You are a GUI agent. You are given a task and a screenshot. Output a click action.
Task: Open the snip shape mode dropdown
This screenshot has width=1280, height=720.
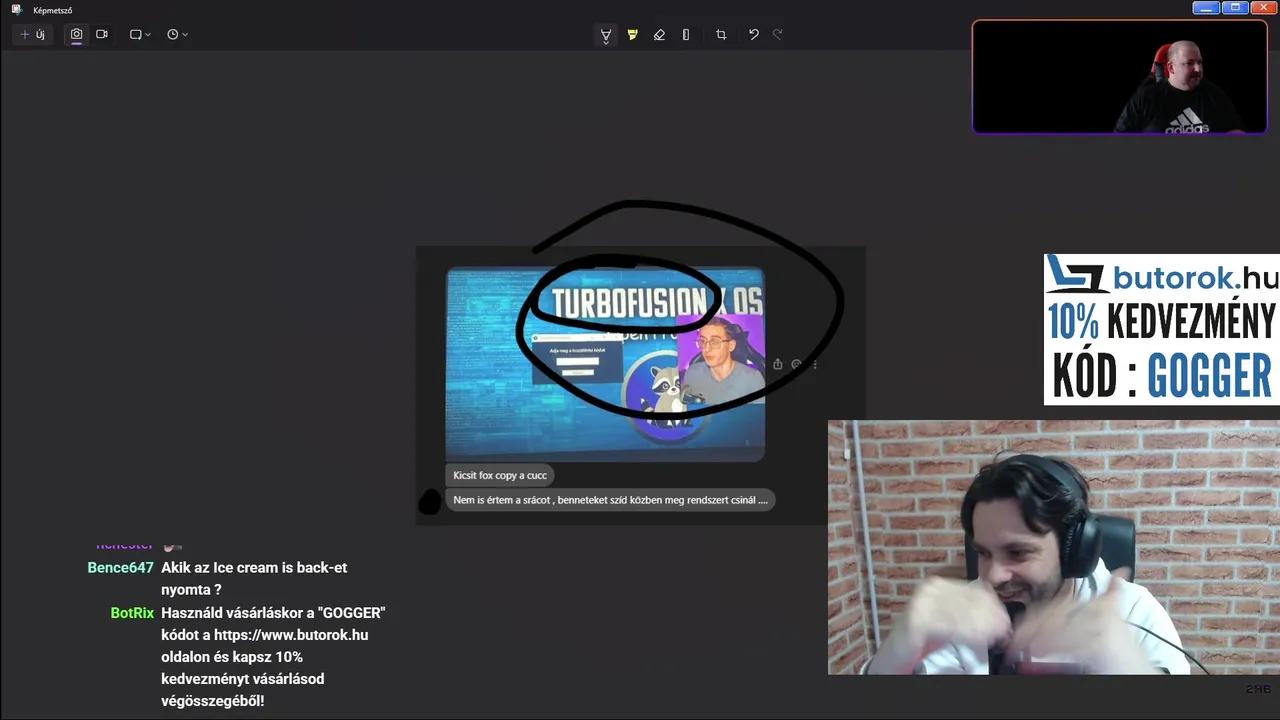coord(140,34)
